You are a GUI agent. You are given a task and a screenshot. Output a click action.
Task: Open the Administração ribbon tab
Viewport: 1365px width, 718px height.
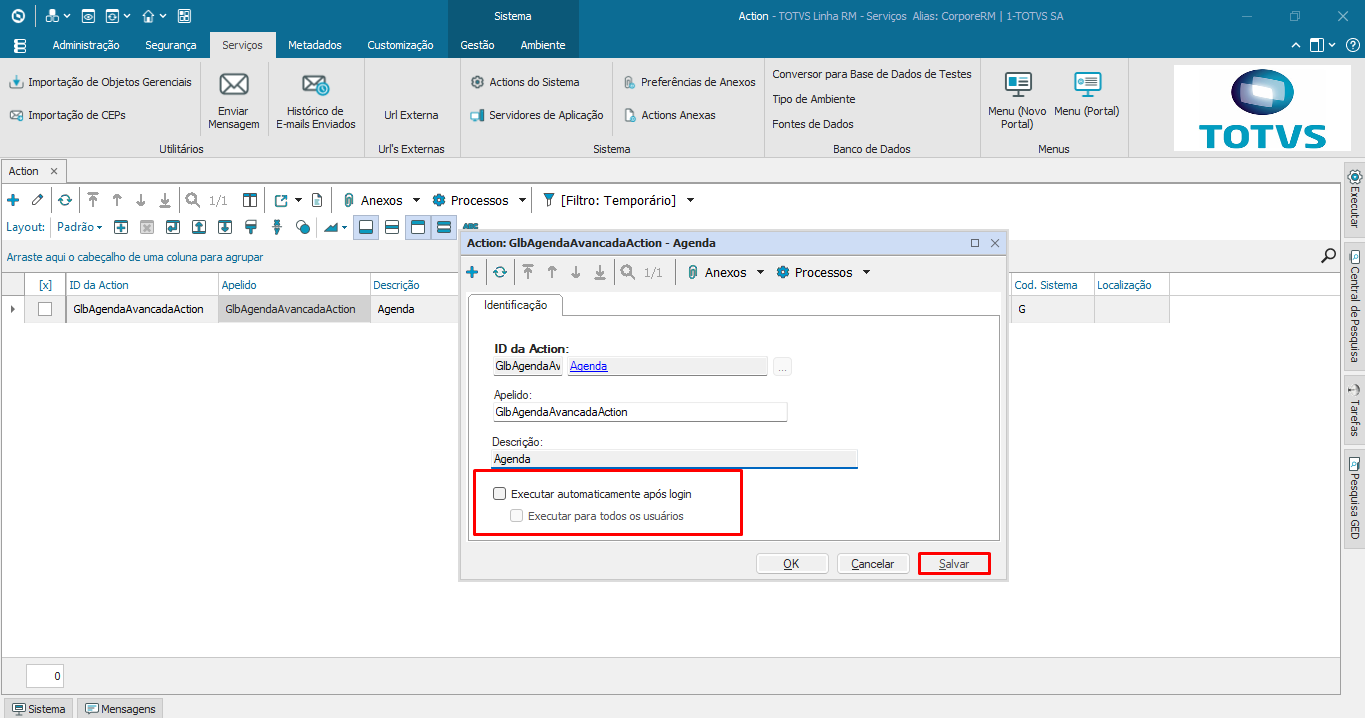86,45
